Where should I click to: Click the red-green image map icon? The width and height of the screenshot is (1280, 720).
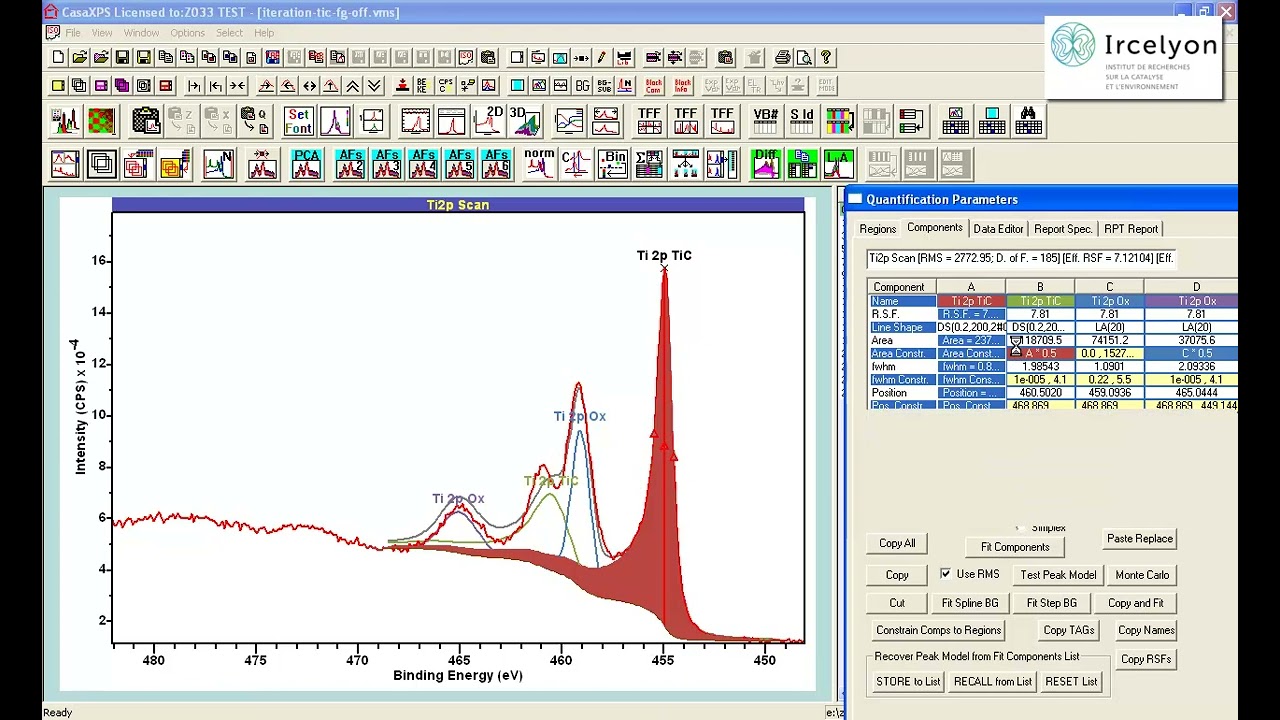click(101, 121)
